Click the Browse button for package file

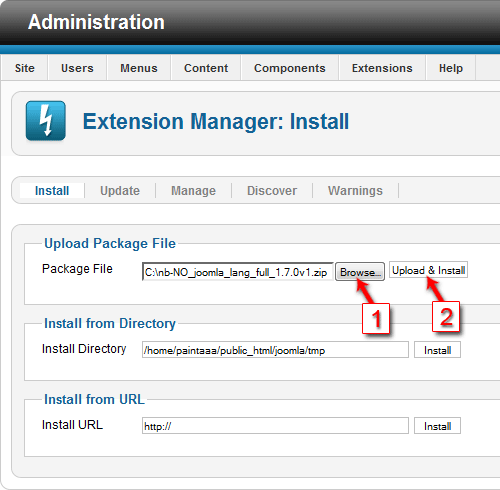(360, 272)
